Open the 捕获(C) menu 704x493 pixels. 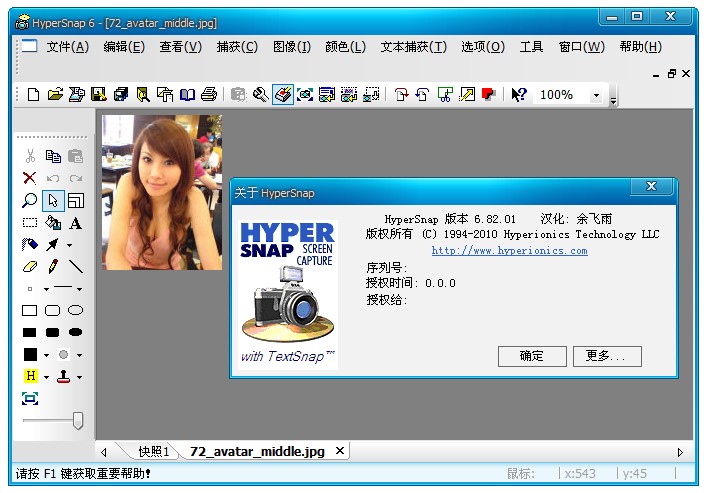[237, 47]
